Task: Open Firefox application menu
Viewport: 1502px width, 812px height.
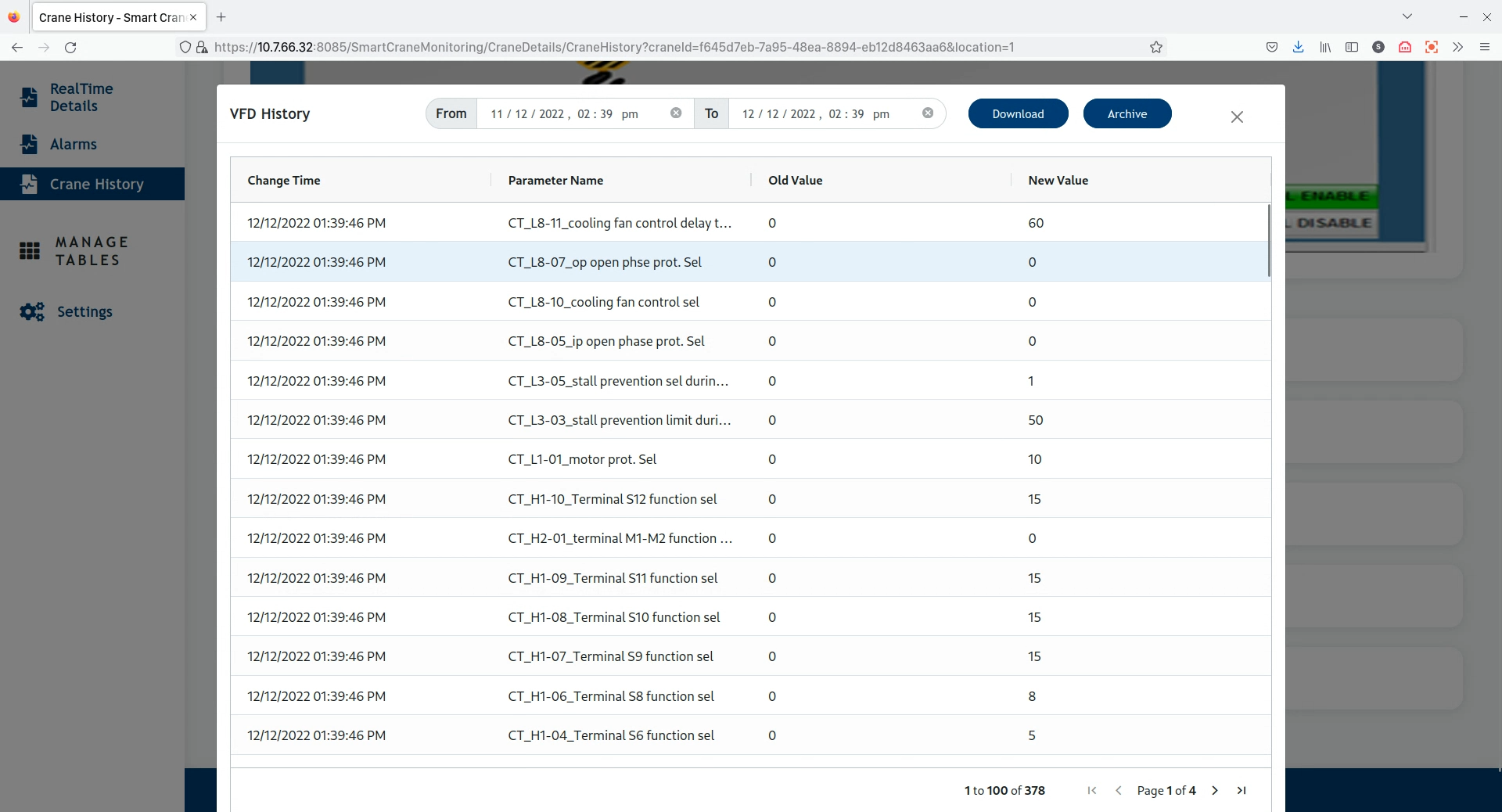Action: click(1485, 47)
